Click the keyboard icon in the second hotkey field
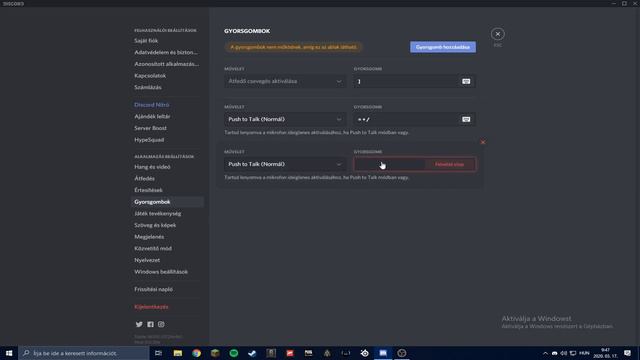640x360 pixels. [x=466, y=119]
